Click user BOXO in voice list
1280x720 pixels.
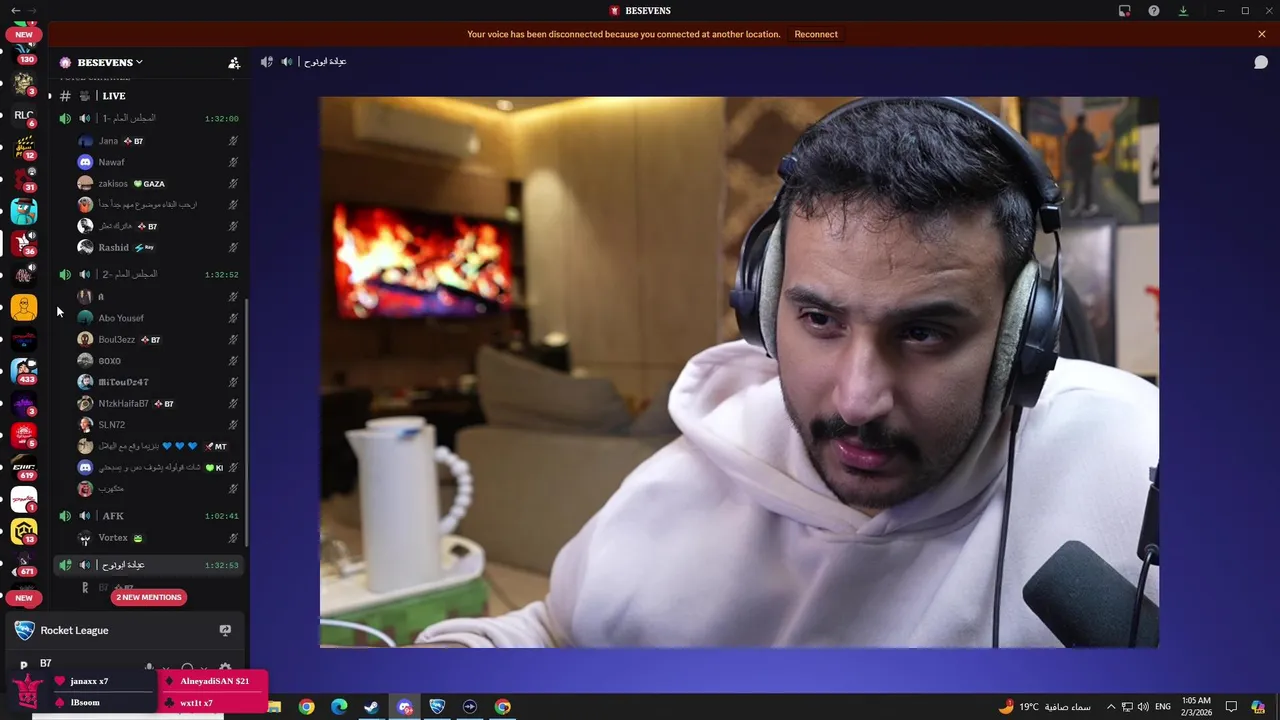158,361
